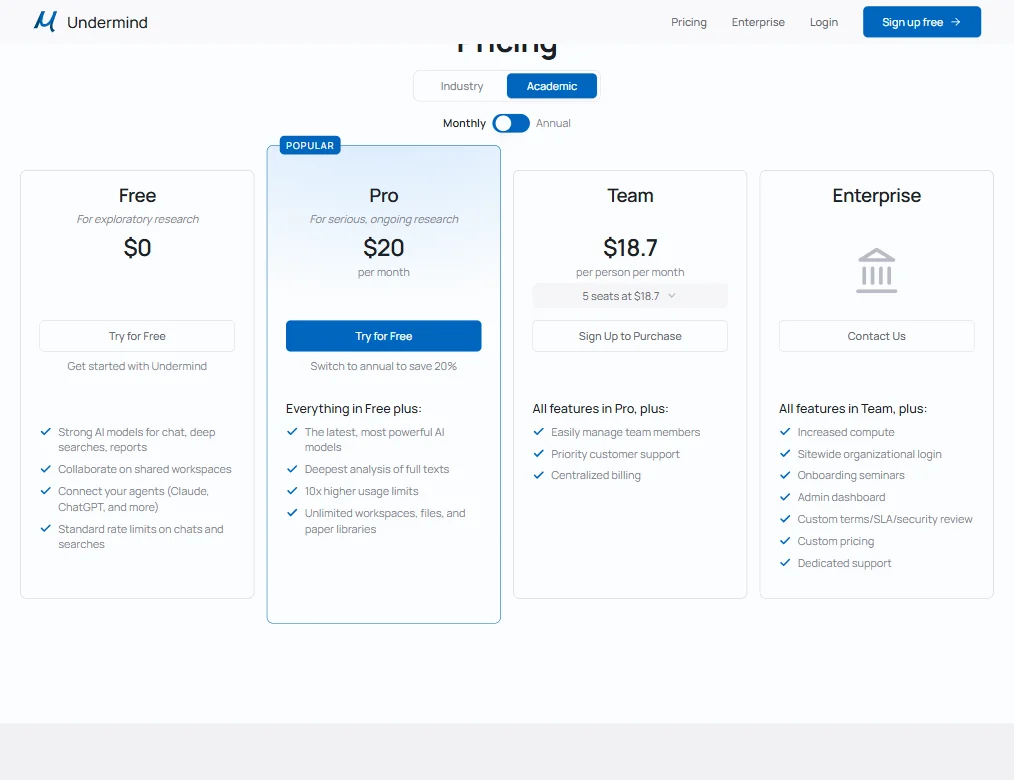Click 'All features in Team, plus:' heading
Viewport: 1014px width, 780px height.
click(853, 409)
